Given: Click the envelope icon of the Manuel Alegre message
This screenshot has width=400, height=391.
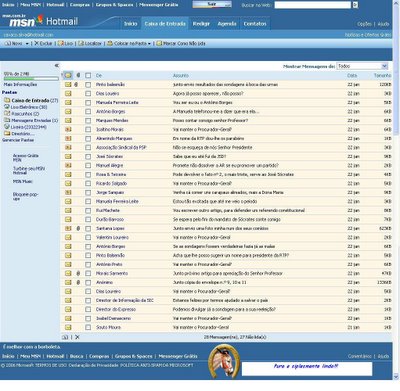Looking at the screenshot, I should [x=68, y=166].
